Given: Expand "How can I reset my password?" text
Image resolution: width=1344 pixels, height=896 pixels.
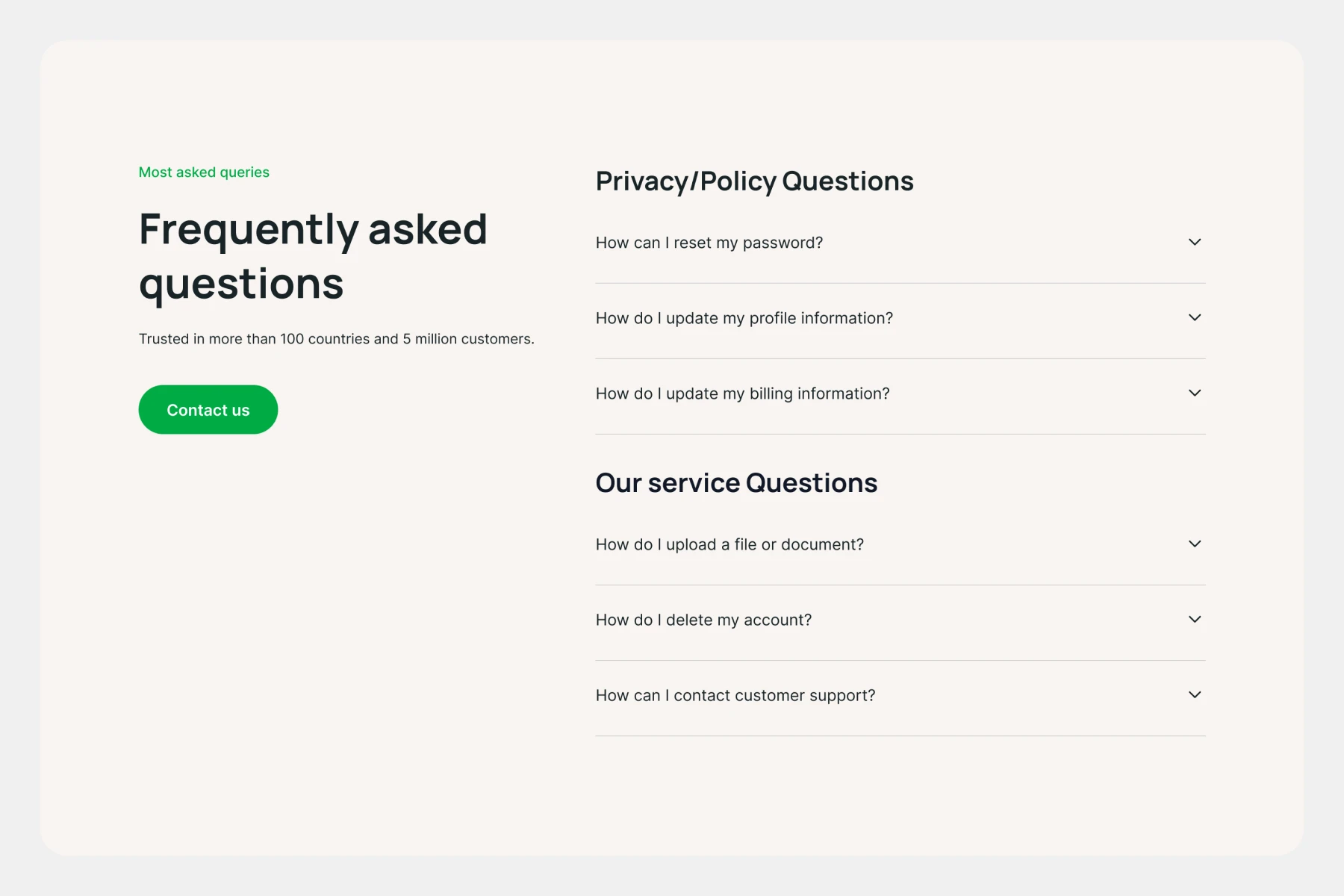Looking at the screenshot, I should [x=709, y=243].
